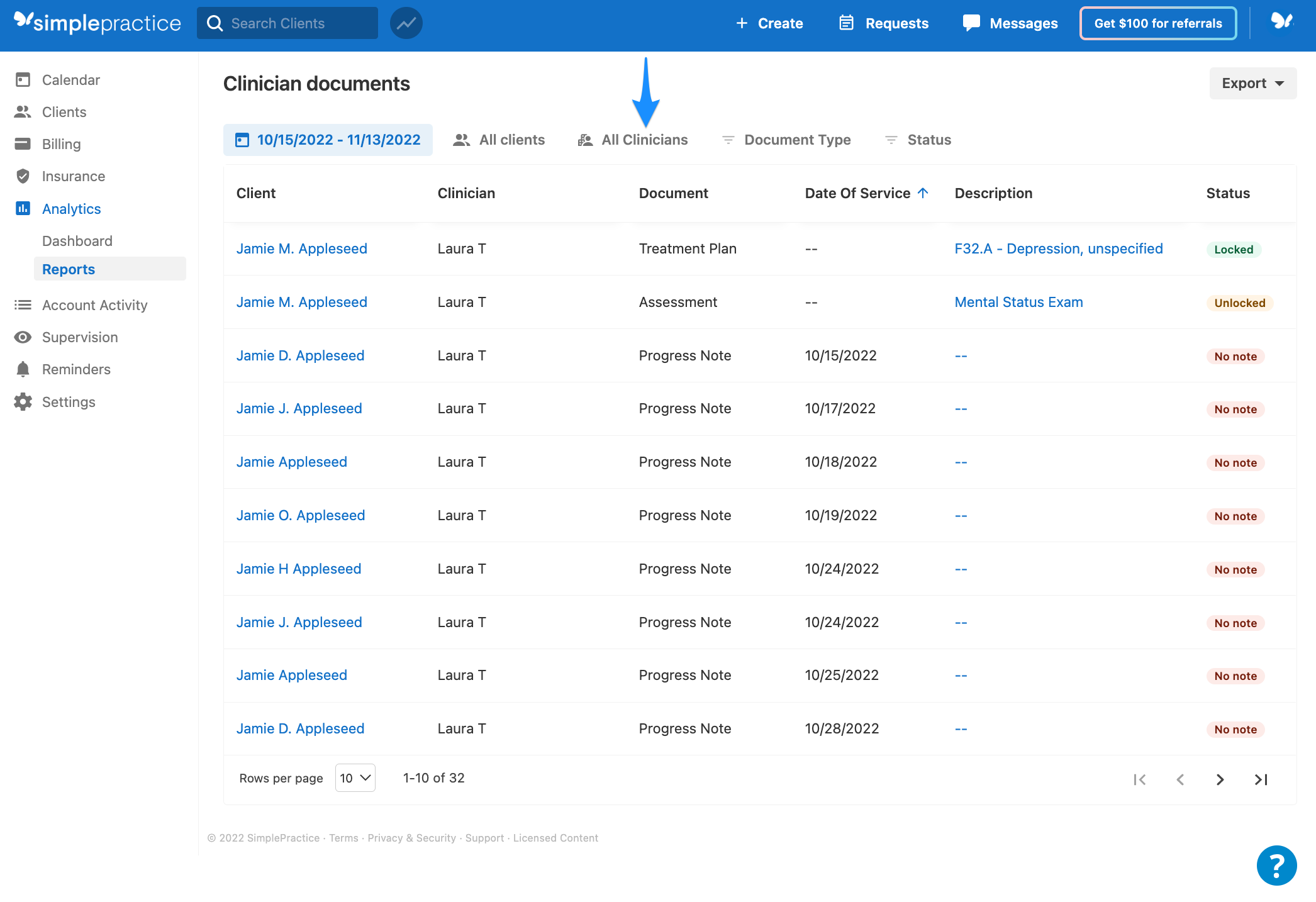
Task: Click the trending analytics icon beside search
Action: 406,23
